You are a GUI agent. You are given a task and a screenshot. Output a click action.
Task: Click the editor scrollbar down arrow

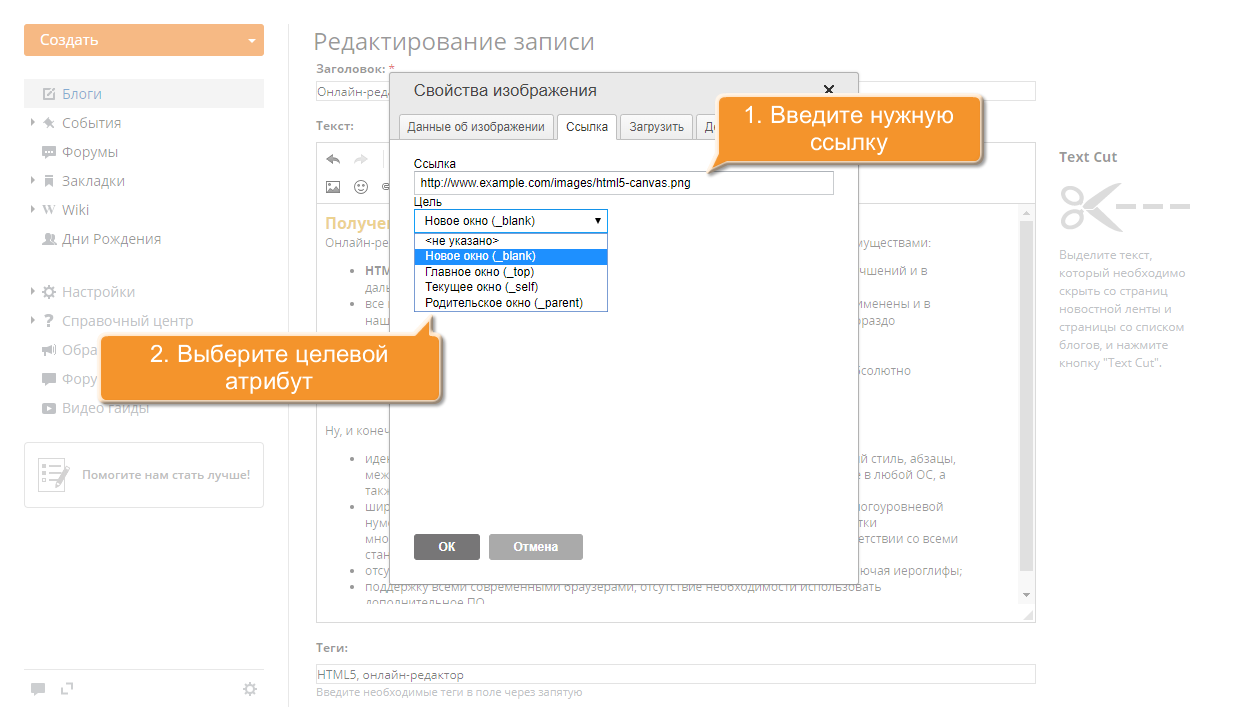click(1025, 594)
